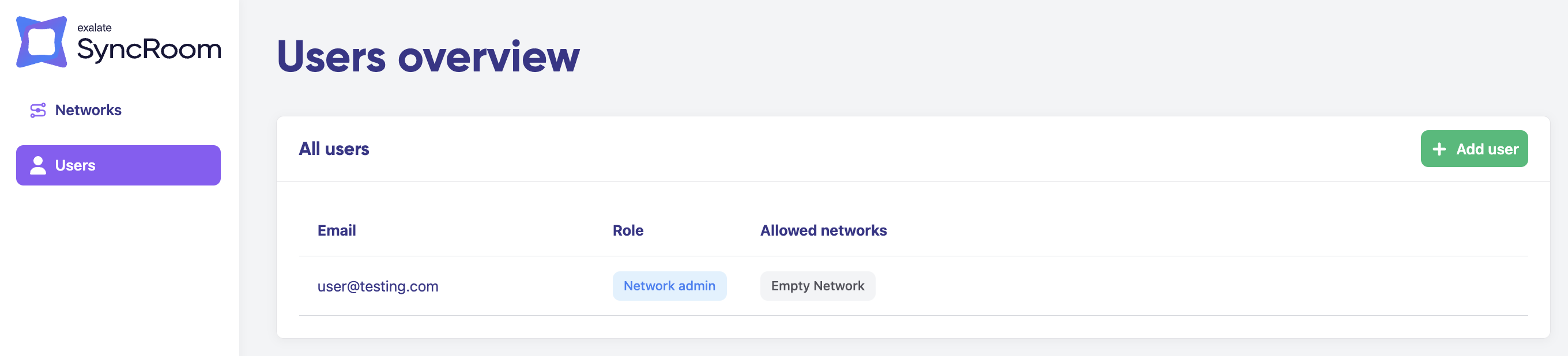Click the small exalate brand text

tap(95, 28)
